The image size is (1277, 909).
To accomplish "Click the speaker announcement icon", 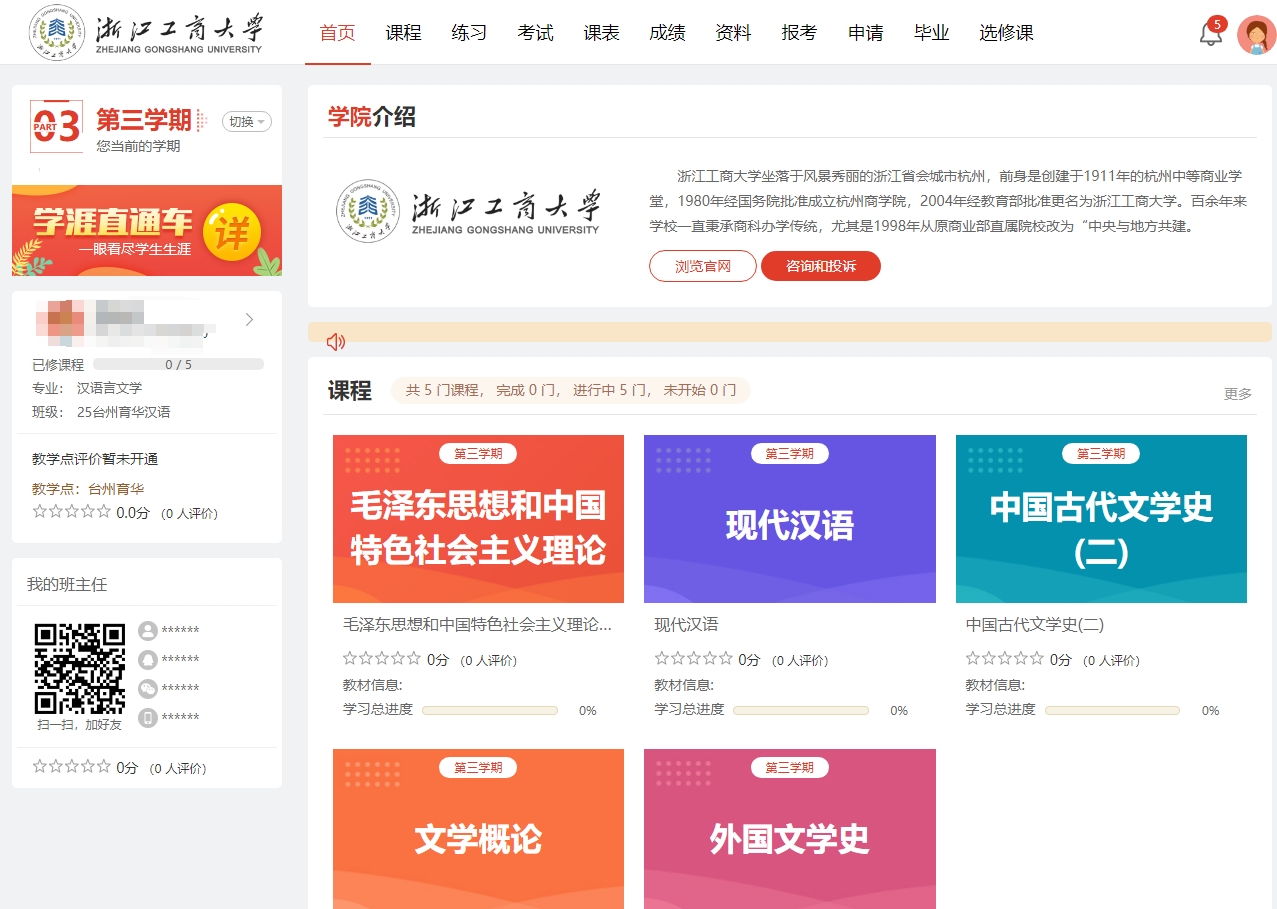I will tap(336, 342).
